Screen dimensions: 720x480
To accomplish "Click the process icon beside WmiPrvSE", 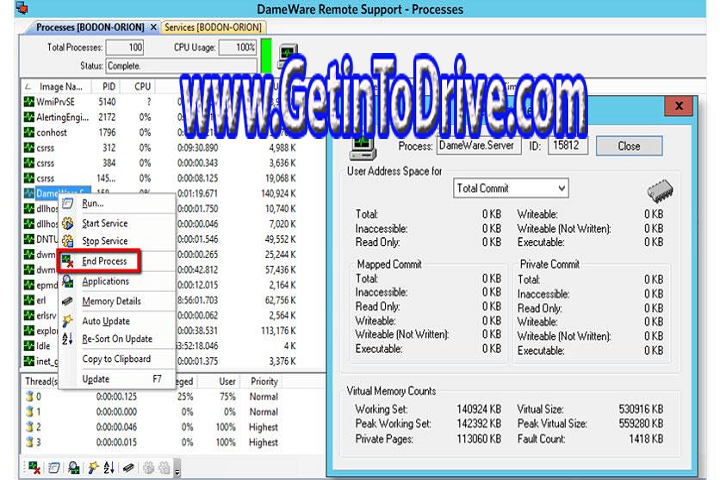I will [x=29, y=102].
